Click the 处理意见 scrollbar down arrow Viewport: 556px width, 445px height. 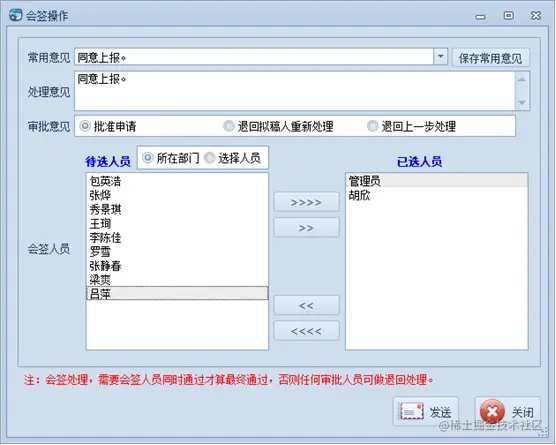(x=522, y=102)
